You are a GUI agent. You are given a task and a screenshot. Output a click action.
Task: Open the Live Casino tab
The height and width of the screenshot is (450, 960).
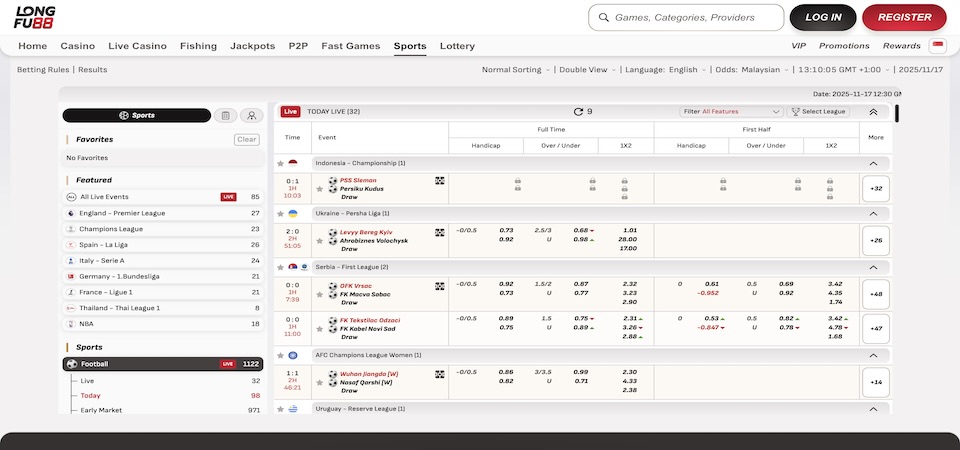[x=137, y=46]
